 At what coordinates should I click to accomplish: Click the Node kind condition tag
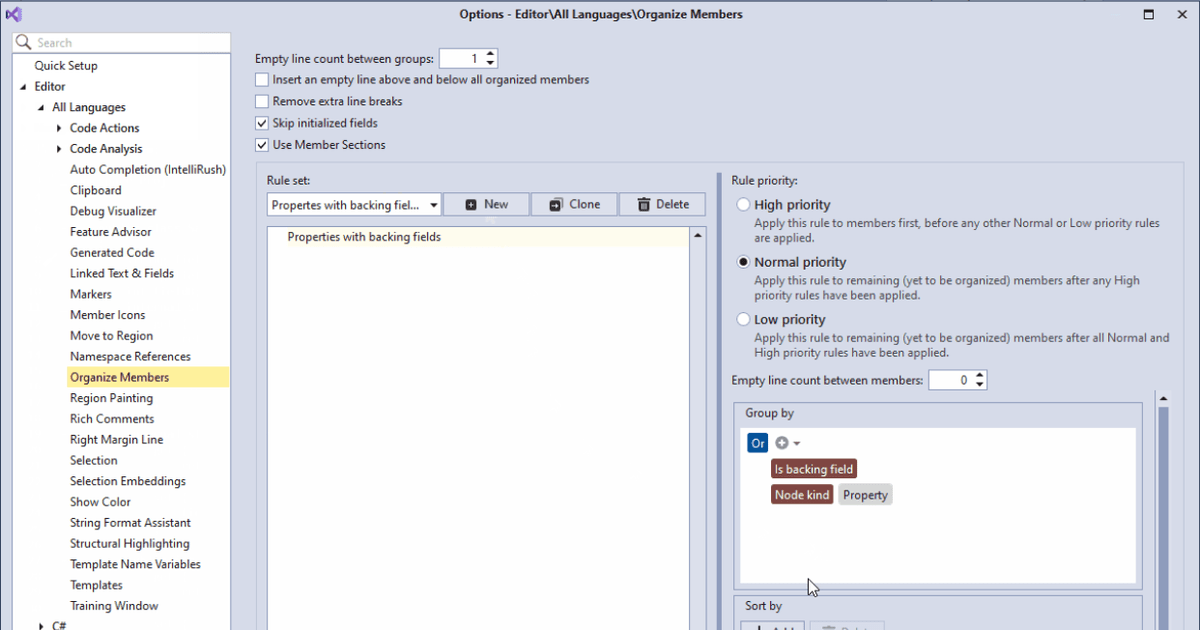point(802,495)
